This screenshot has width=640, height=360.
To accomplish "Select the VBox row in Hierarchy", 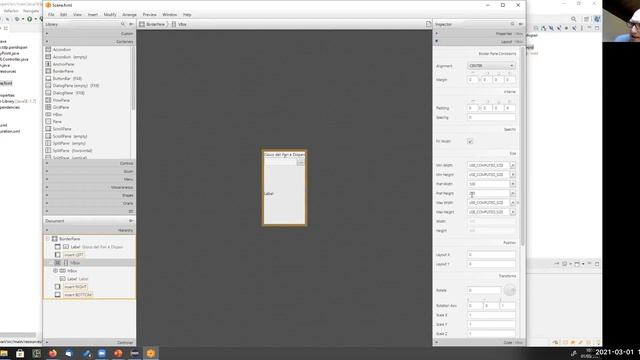I will pyautogui.click(x=89, y=263).
